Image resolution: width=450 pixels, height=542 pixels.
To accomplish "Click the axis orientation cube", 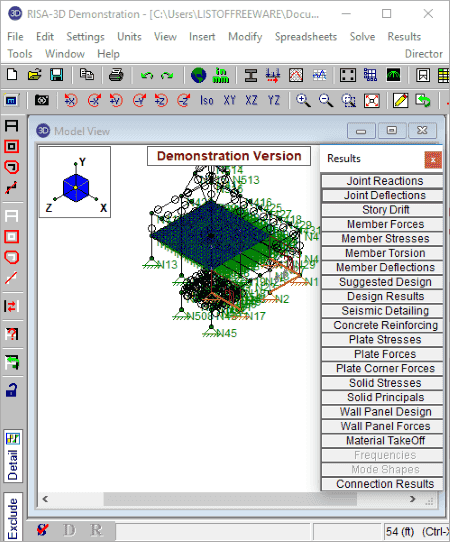I will [x=76, y=188].
